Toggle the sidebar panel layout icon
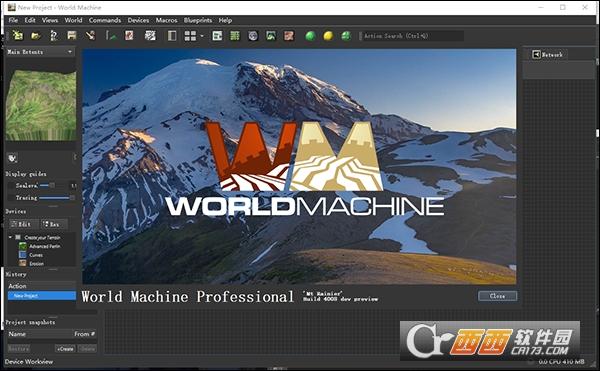Screen dimensions: 600x371 [172, 36]
